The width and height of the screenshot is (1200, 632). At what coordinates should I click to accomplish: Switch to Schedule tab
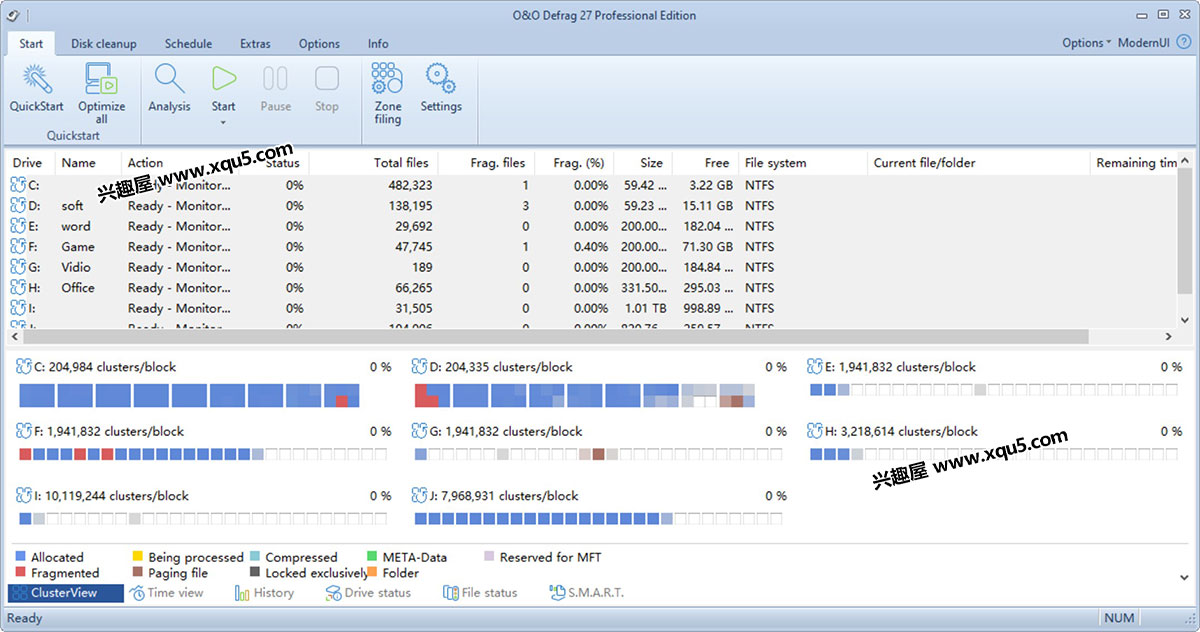(188, 44)
